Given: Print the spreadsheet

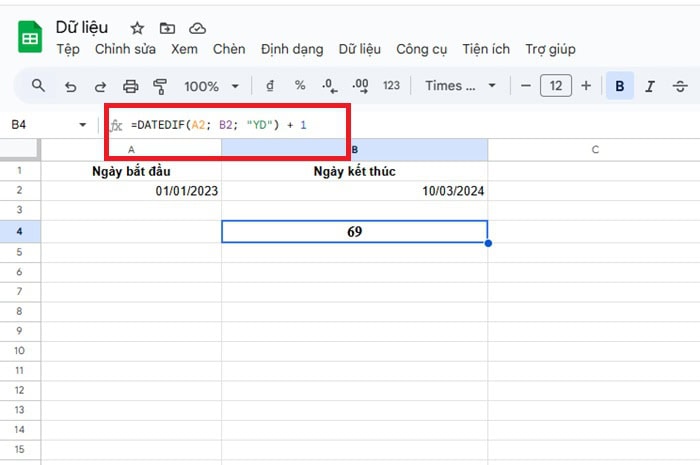Looking at the screenshot, I should coord(130,86).
